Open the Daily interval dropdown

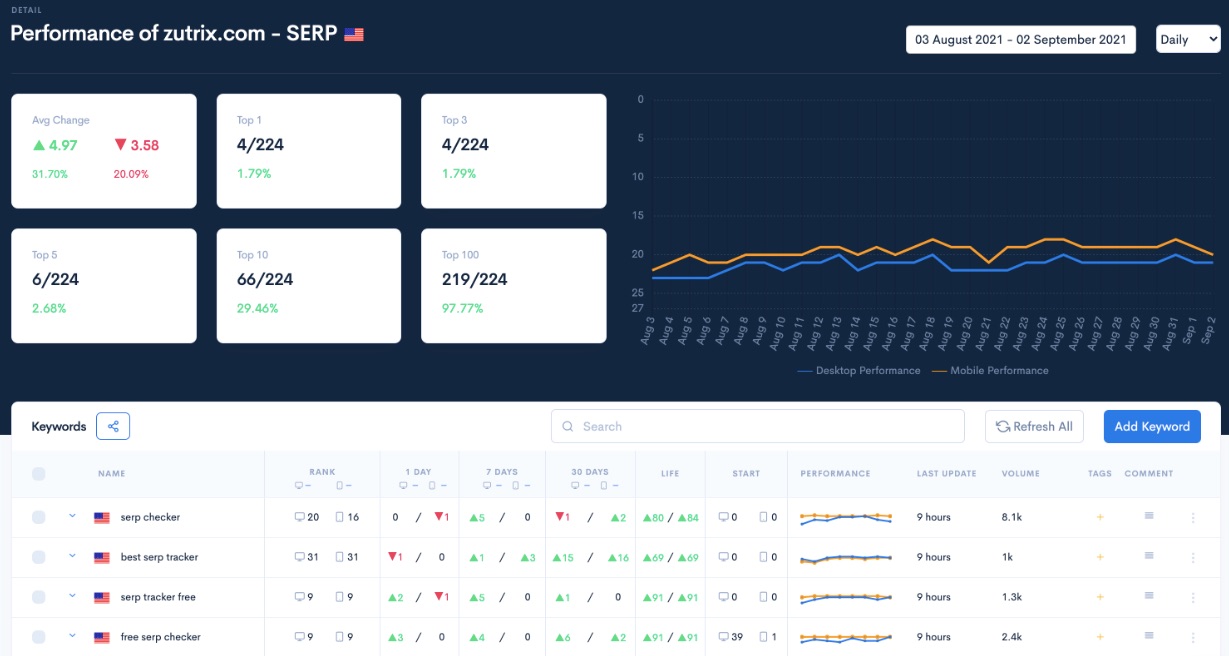[x=1188, y=39]
